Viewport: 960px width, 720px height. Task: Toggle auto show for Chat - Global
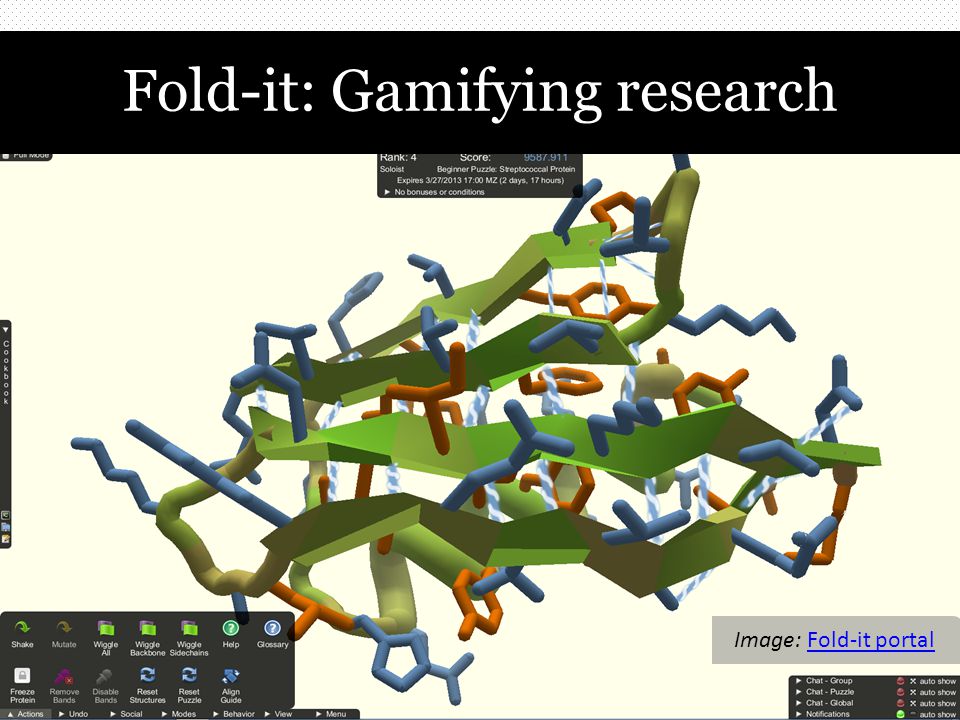click(x=937, y=703)
